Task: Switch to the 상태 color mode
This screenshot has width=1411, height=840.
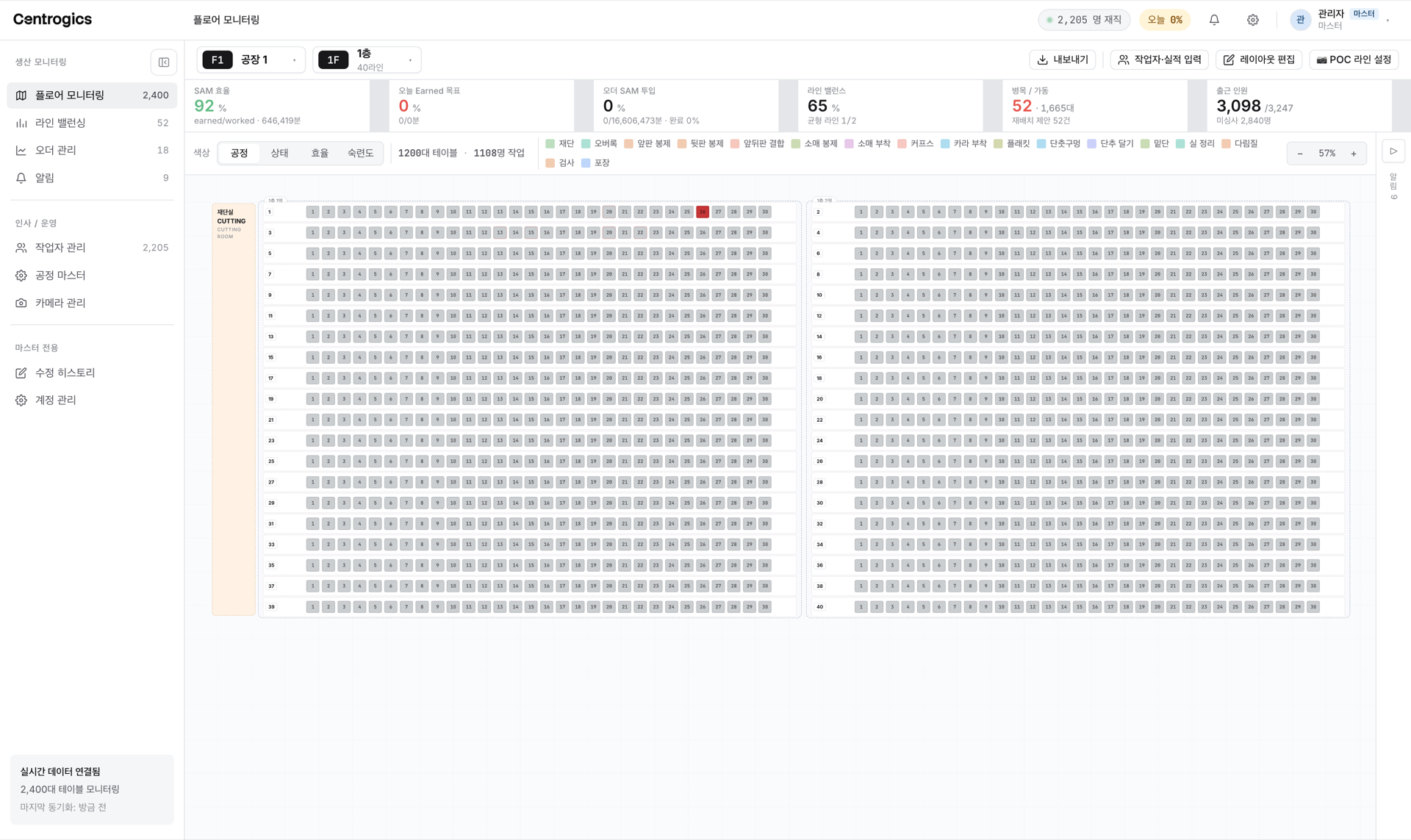Action: pyautogui.click(x=279, y=153)
